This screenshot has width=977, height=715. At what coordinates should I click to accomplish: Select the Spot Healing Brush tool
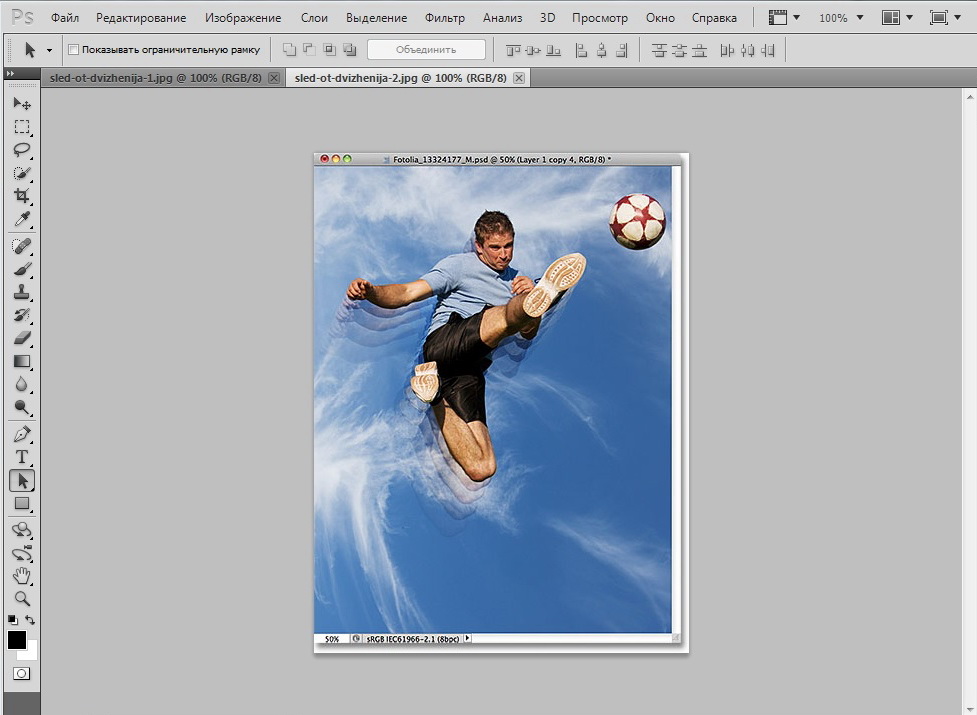point(22,247)
